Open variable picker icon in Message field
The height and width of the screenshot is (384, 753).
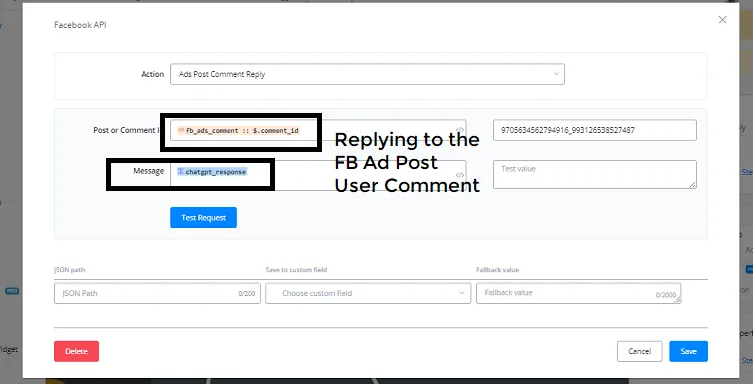460,175
